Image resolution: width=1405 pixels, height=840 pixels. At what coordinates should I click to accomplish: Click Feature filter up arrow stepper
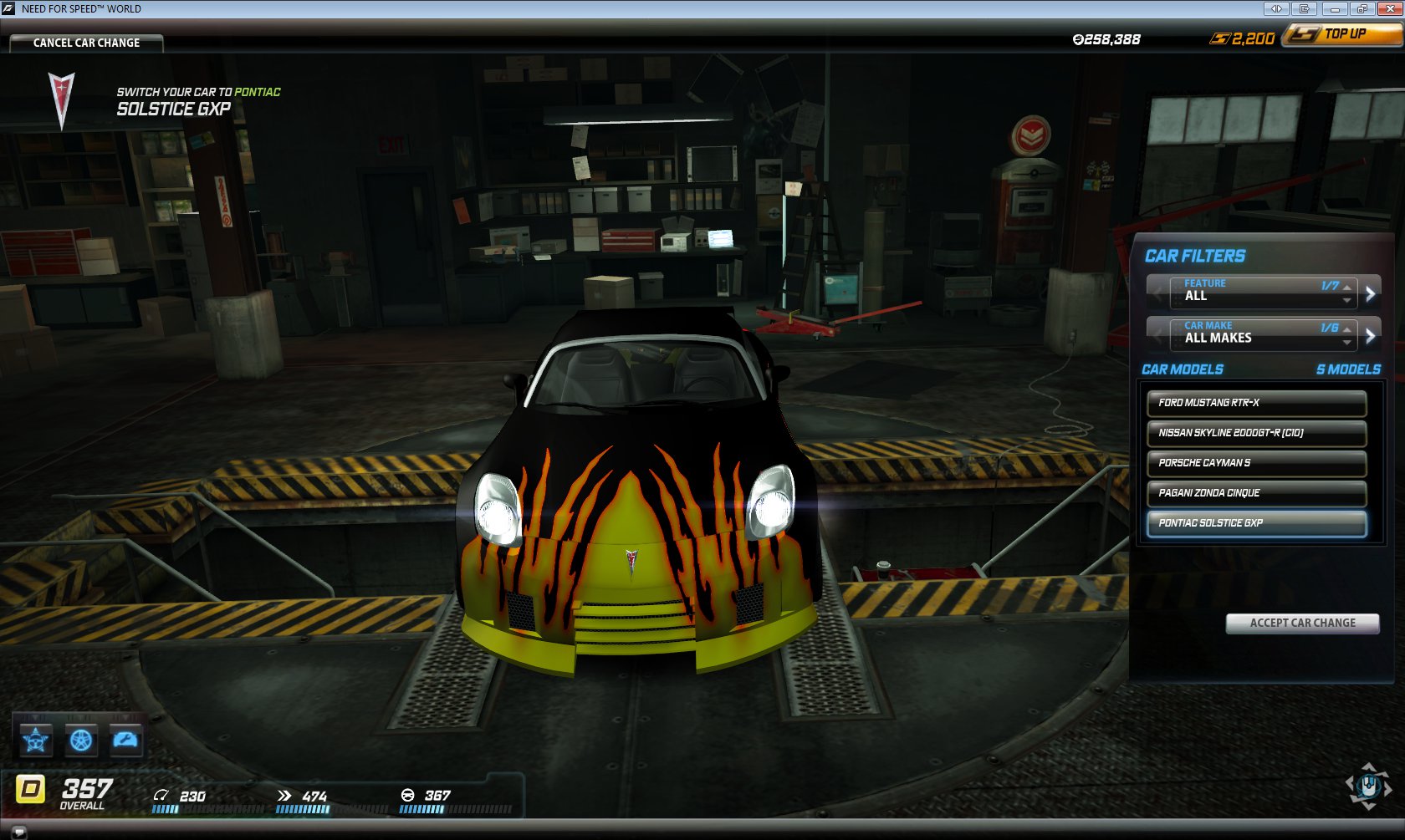pyautogui.click(x=1346, y=288)
